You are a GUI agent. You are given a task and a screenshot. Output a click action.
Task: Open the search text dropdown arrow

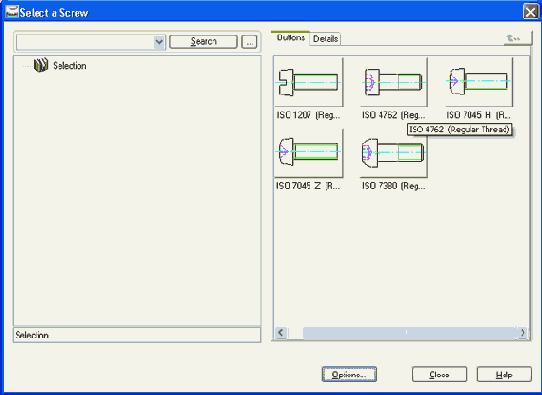tap(159, 42)
